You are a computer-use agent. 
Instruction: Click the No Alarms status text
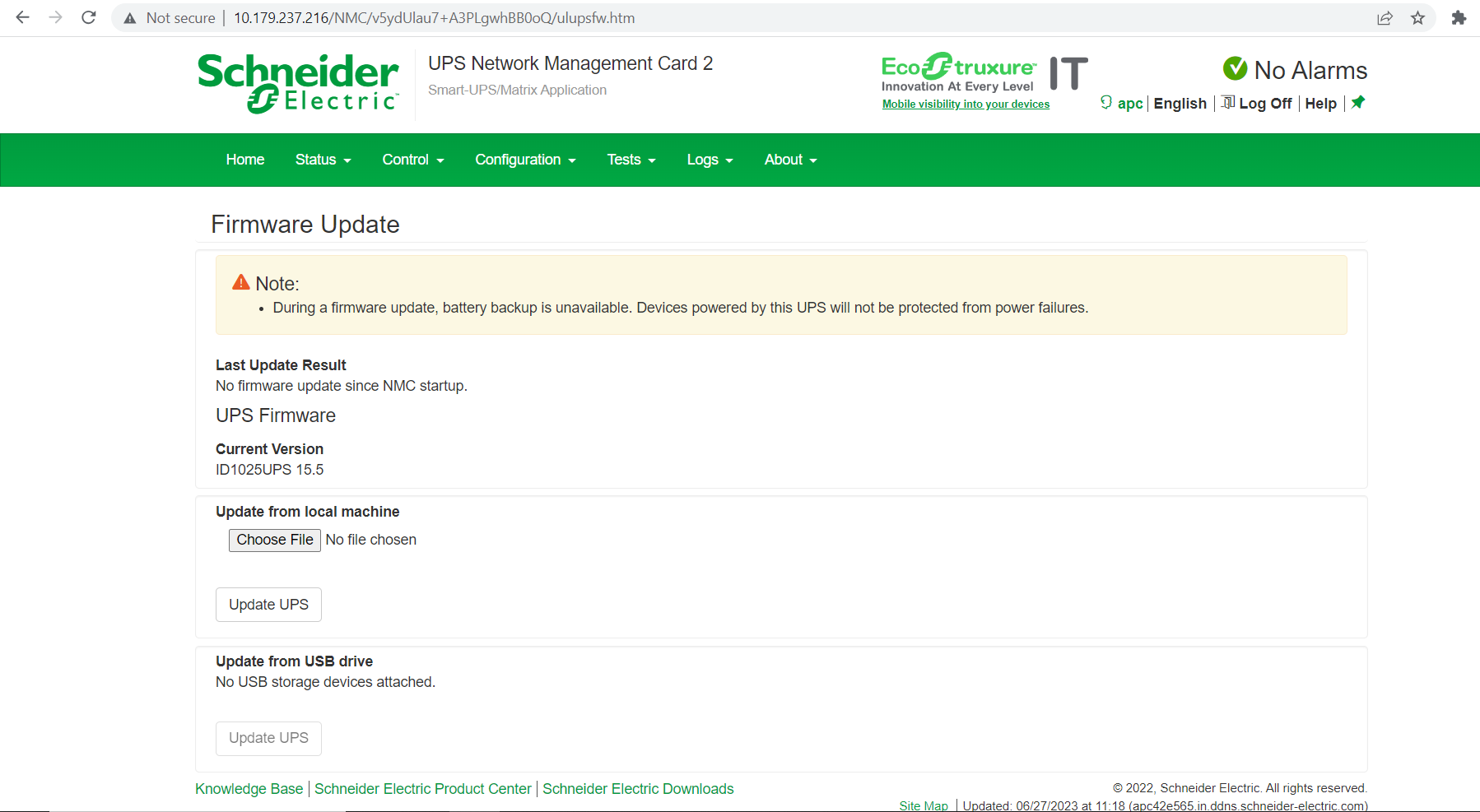(x=1310, y=71)
